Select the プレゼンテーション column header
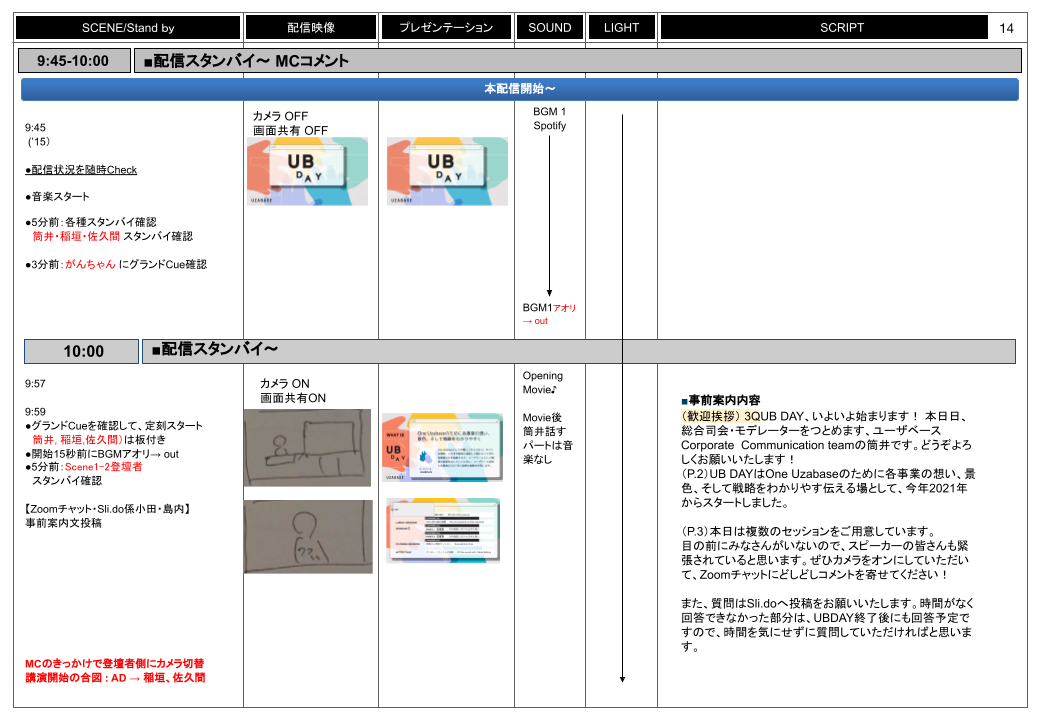 point(446,28)
